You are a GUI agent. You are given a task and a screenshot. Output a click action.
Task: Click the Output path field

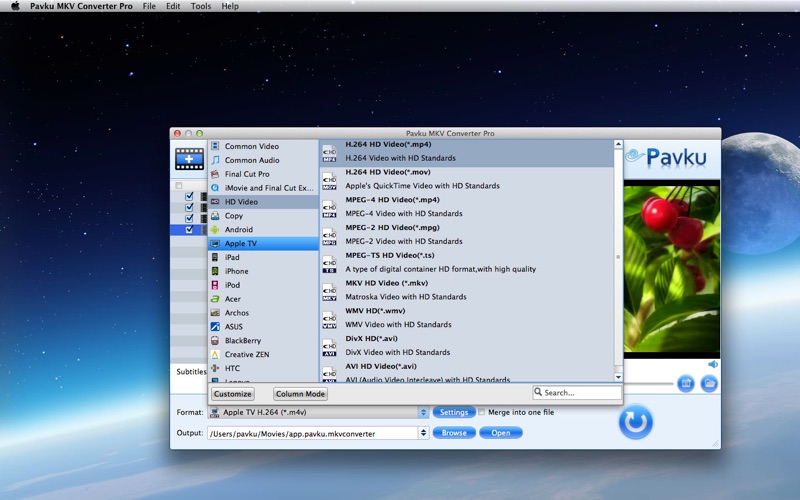tap(313, 433)
